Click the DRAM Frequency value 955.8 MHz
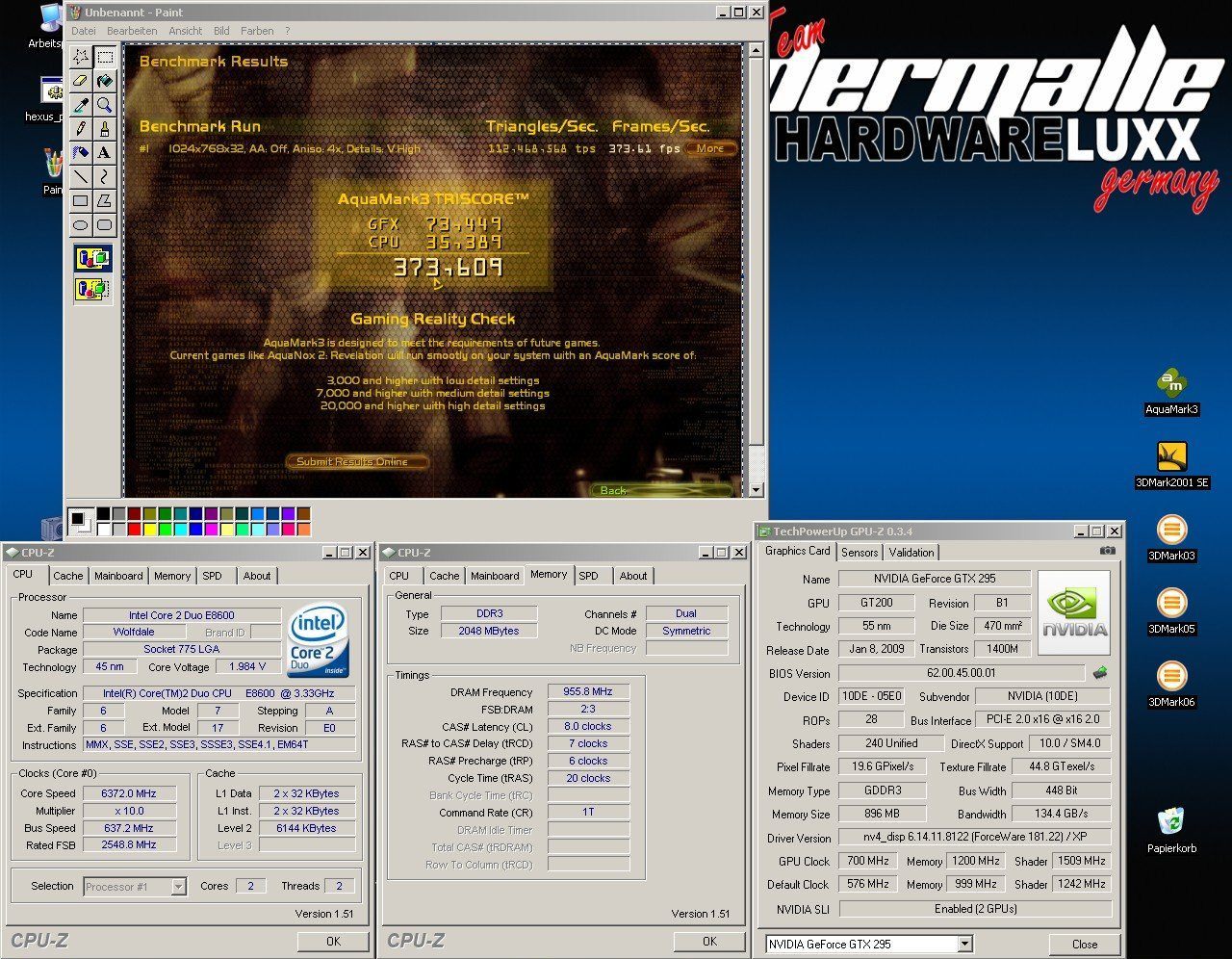Screen dimensions: 1232x959 [x=589, y=692]
